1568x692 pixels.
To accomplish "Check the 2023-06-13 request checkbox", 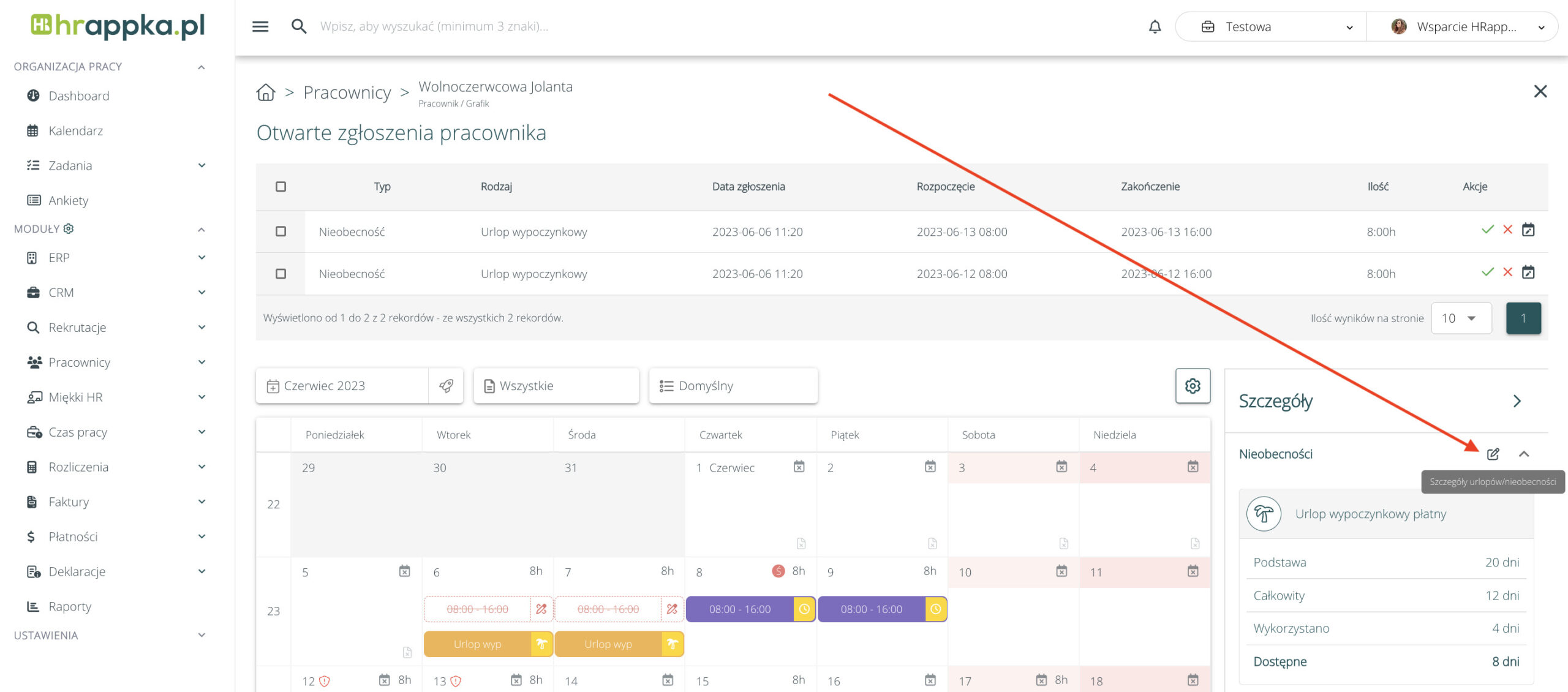I will (281, 231).
